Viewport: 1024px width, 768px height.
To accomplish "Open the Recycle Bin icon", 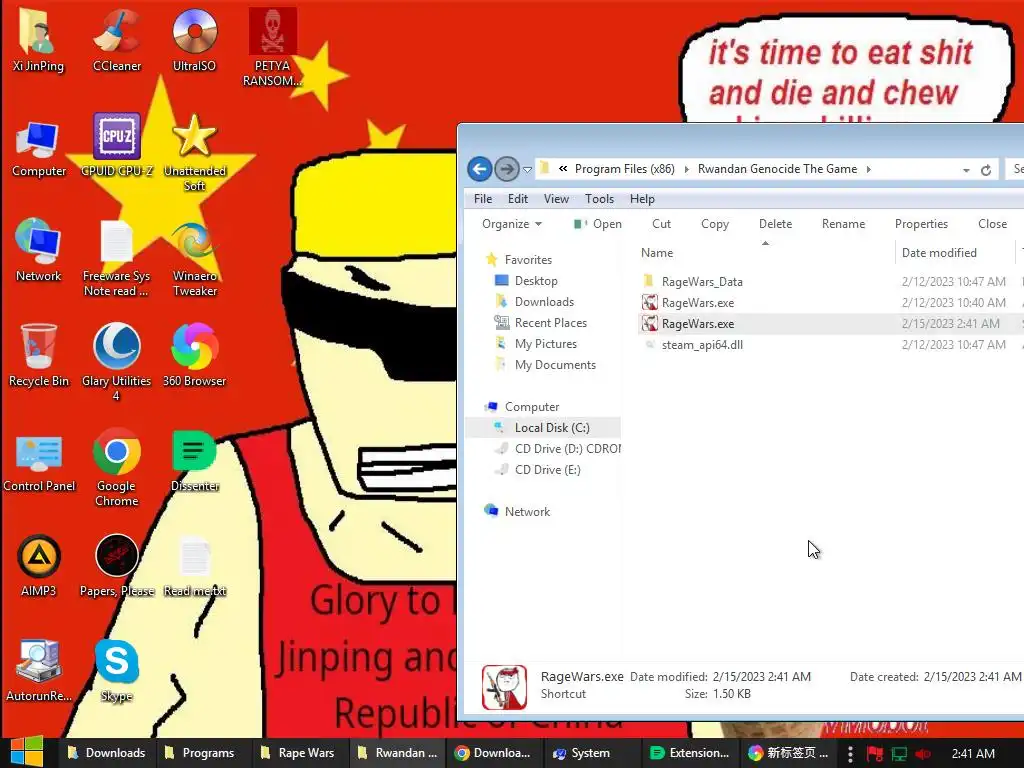I will [x=39, y=355].
